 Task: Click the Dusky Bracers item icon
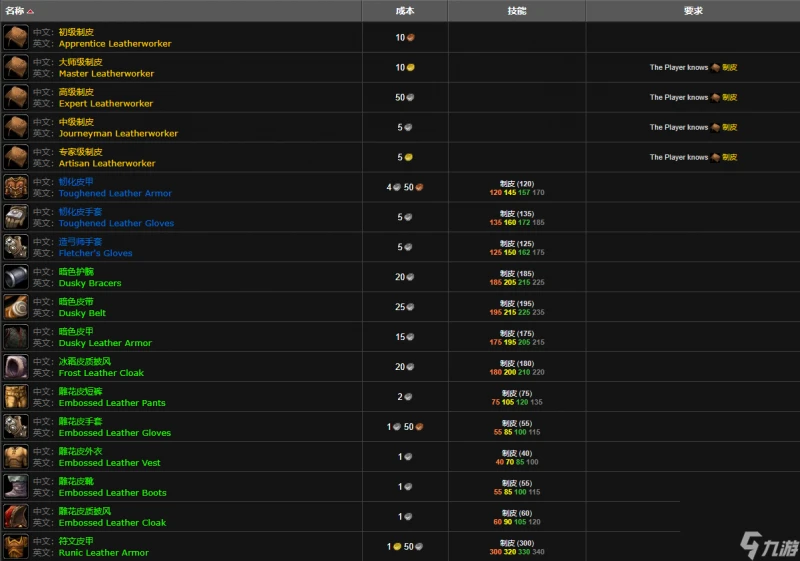[x=16, y=278]
